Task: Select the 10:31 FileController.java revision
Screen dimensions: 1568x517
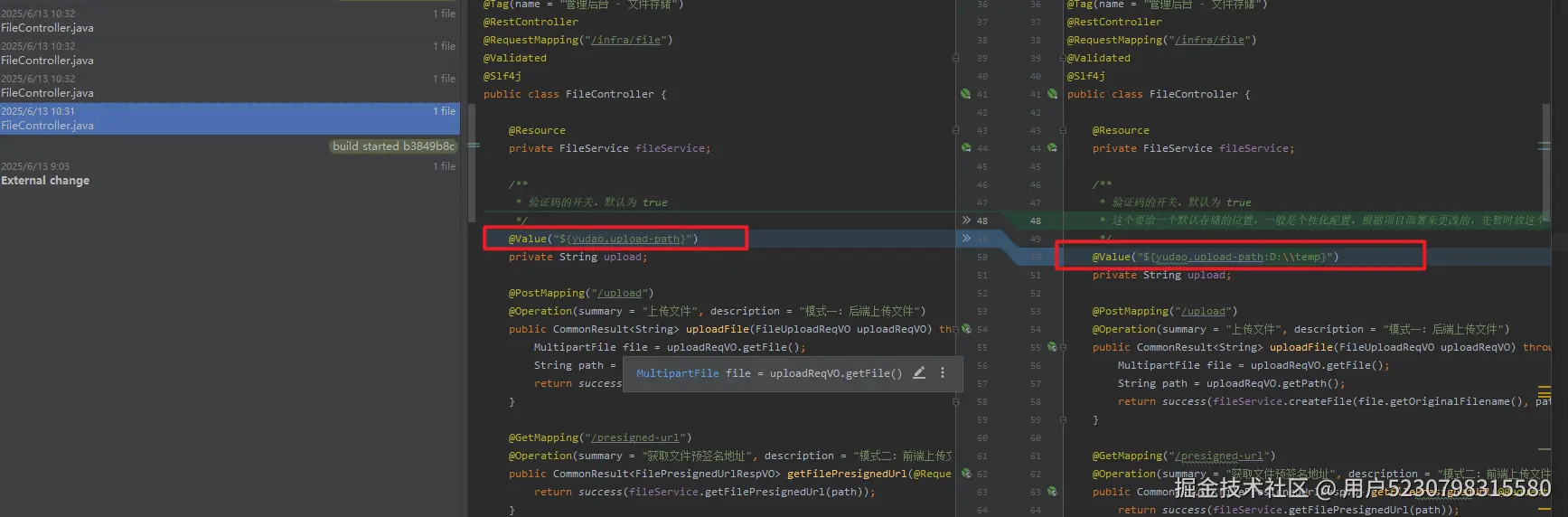Action: [x=230, y=118]
